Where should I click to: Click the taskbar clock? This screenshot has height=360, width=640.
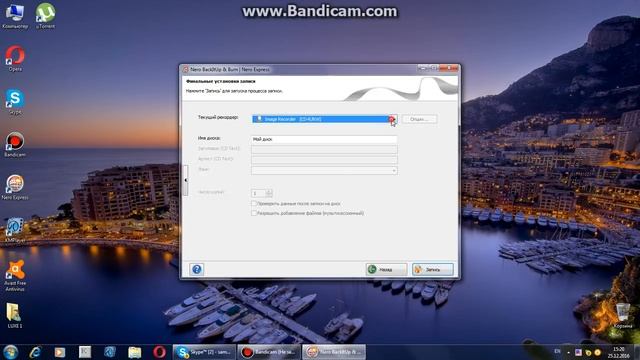coord(618,352)
